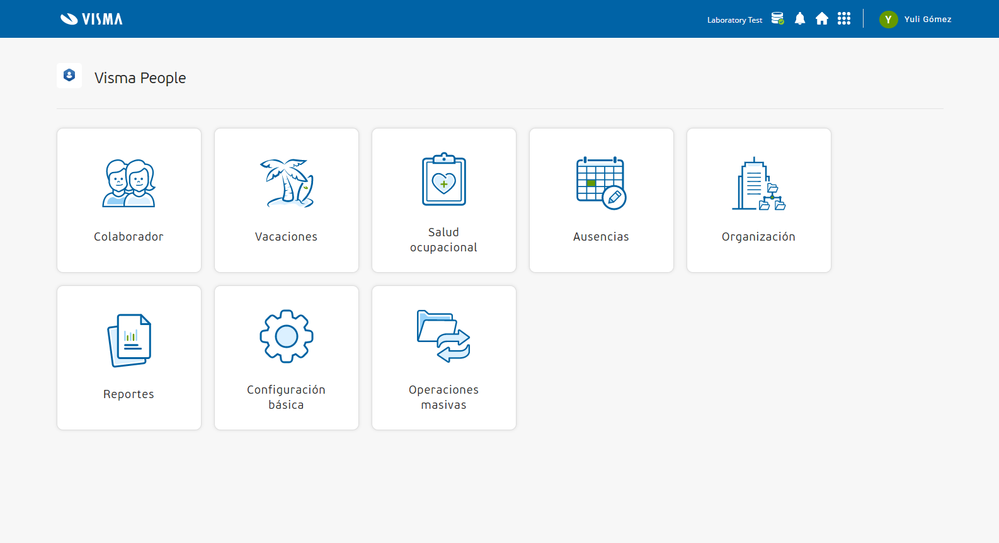Go to the home icon
999x543 pixels.
(822, 18)
